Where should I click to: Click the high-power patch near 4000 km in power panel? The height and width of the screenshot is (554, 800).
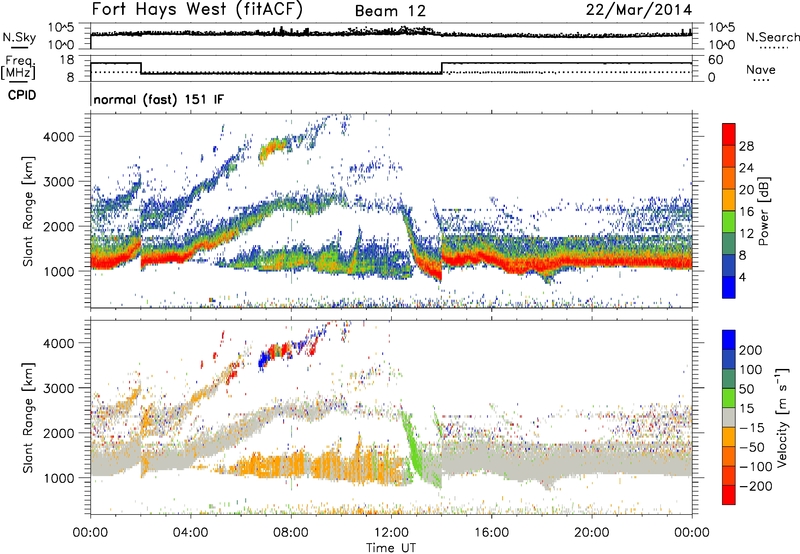pos(272,150)
